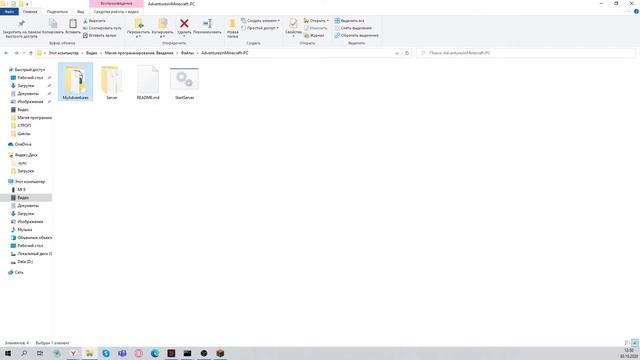640x360 pixels.
Task: Open Загрузки under Quick access
Action: coord(25,86)
